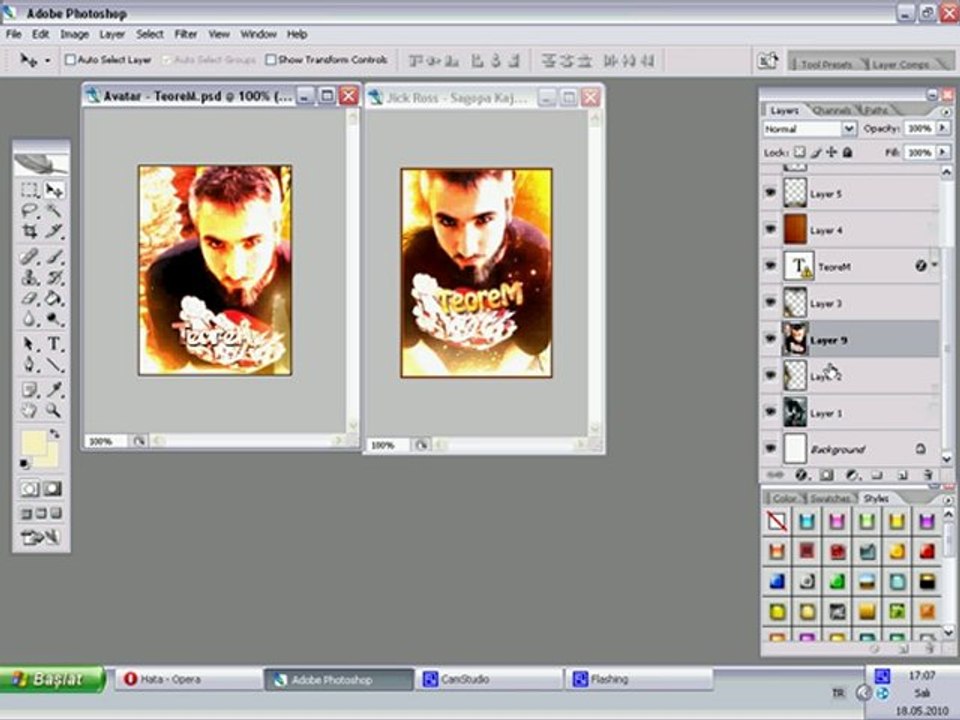Select the Slice tool
The height and width of the screenshot is (720, 960).
point(54,231)
